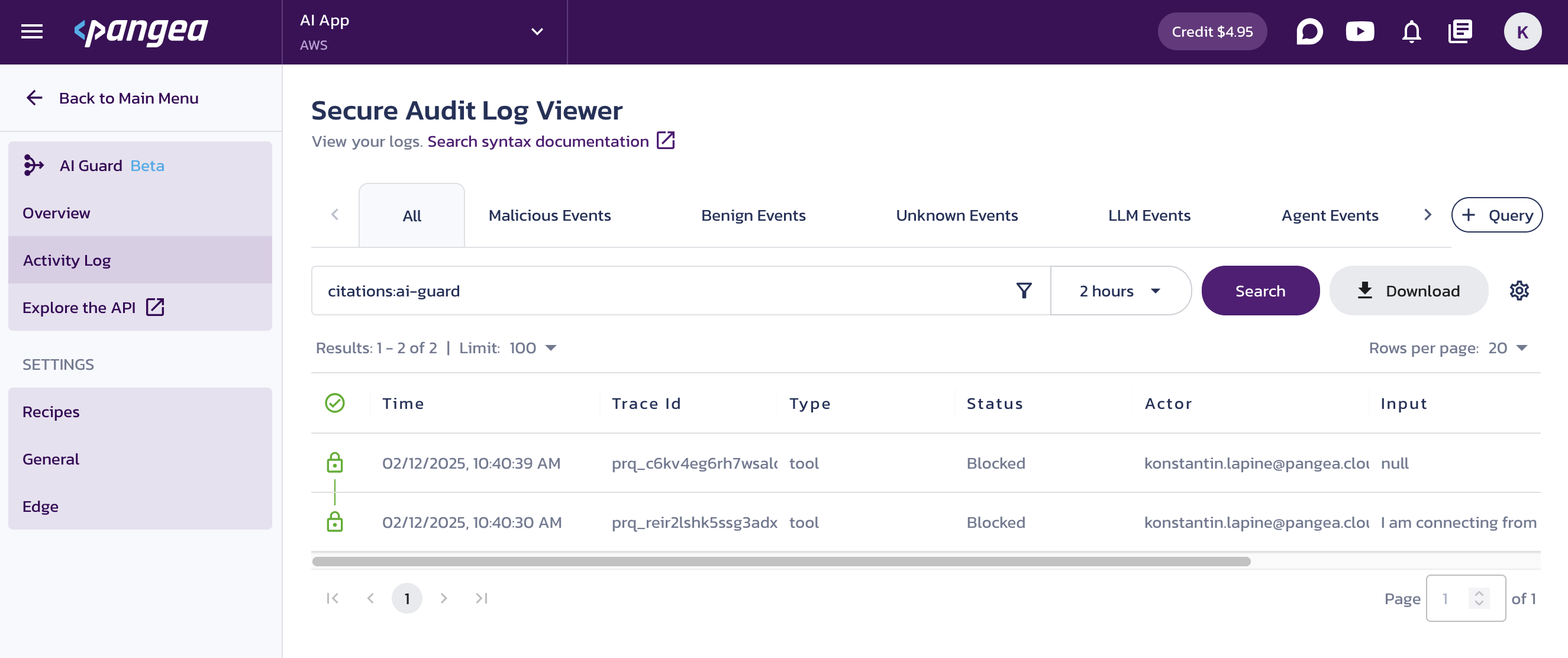Viewport: 1568px width, 658px height.
Task: Click trace id prq_c6kv4eg6rh7wsal cell
Action: (694, 463)
